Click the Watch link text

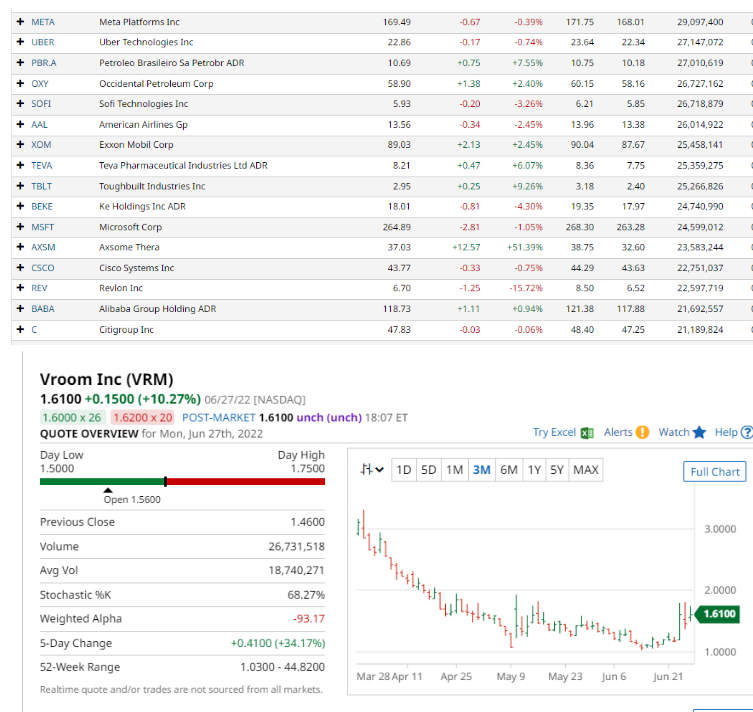[x=674, y=432]
